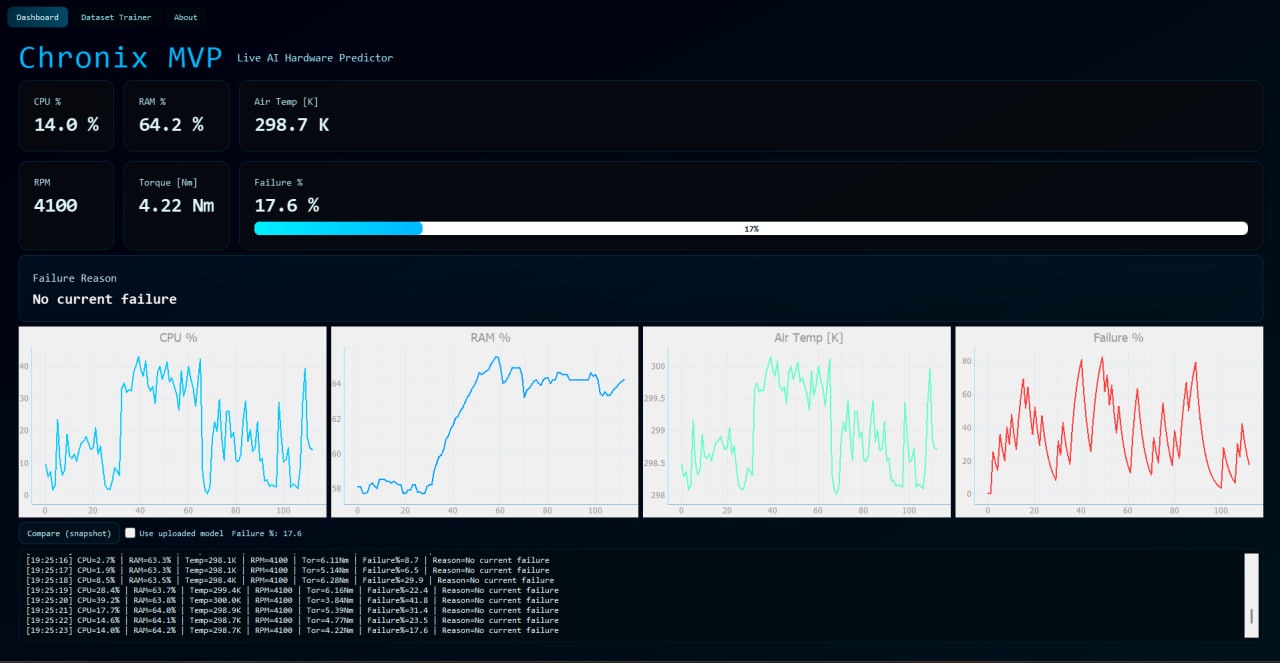Open the About tab
1280x663 pixels.
185,16
